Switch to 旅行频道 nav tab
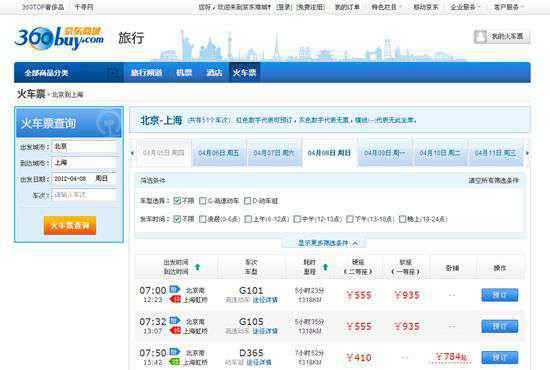 pyautogui.click(x=146, y=73)
